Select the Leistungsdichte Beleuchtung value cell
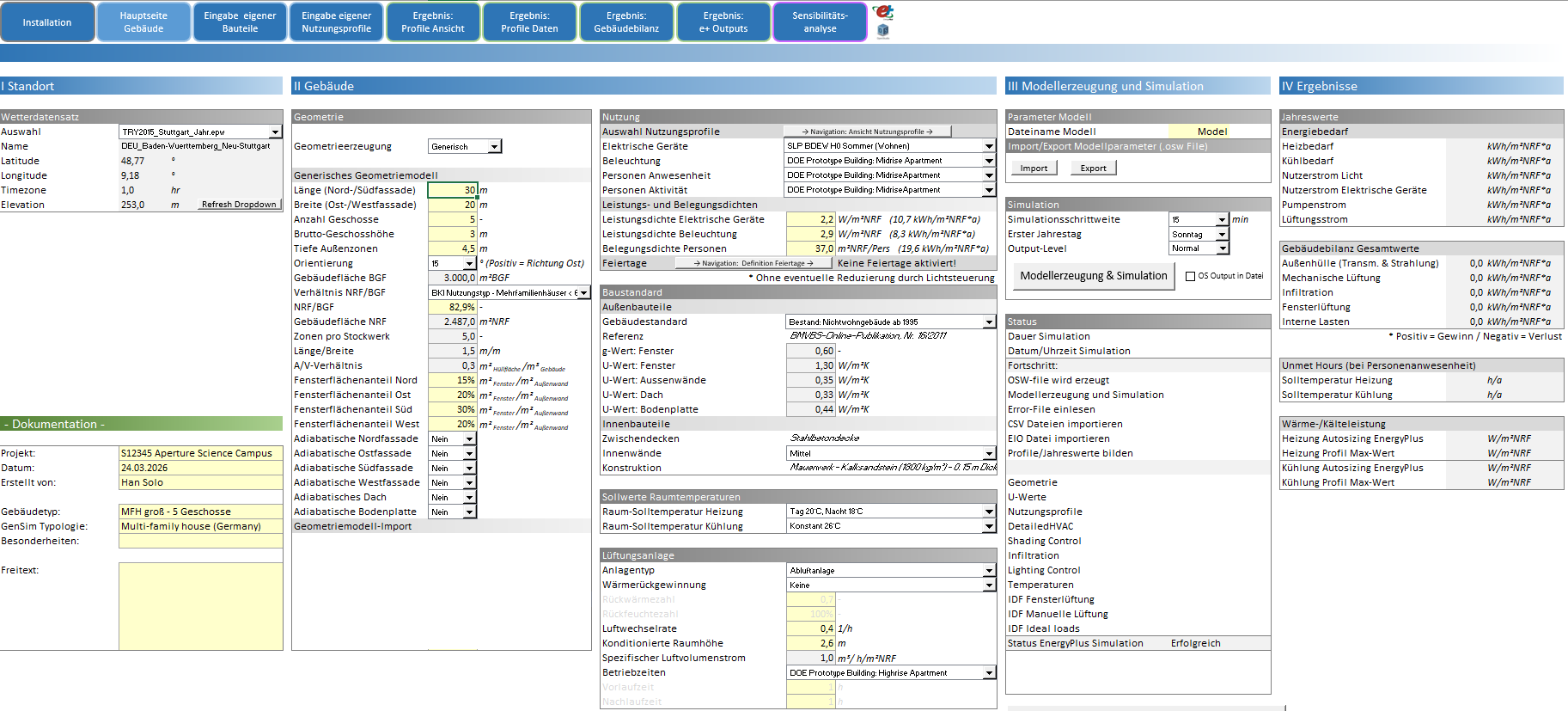The width and height of the screenshot is (1568, 711). click(x=811, y=234)
